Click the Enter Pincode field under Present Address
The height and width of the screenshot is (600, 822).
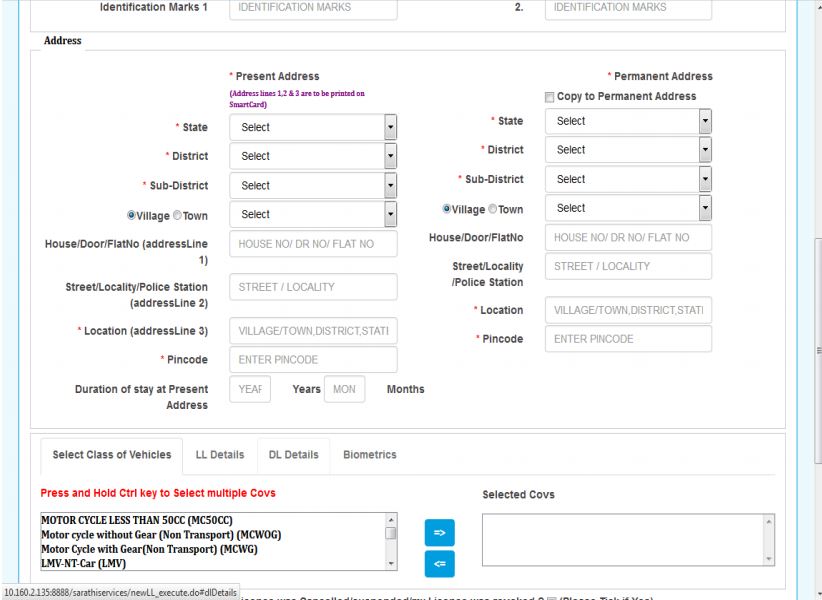[312, 358]
